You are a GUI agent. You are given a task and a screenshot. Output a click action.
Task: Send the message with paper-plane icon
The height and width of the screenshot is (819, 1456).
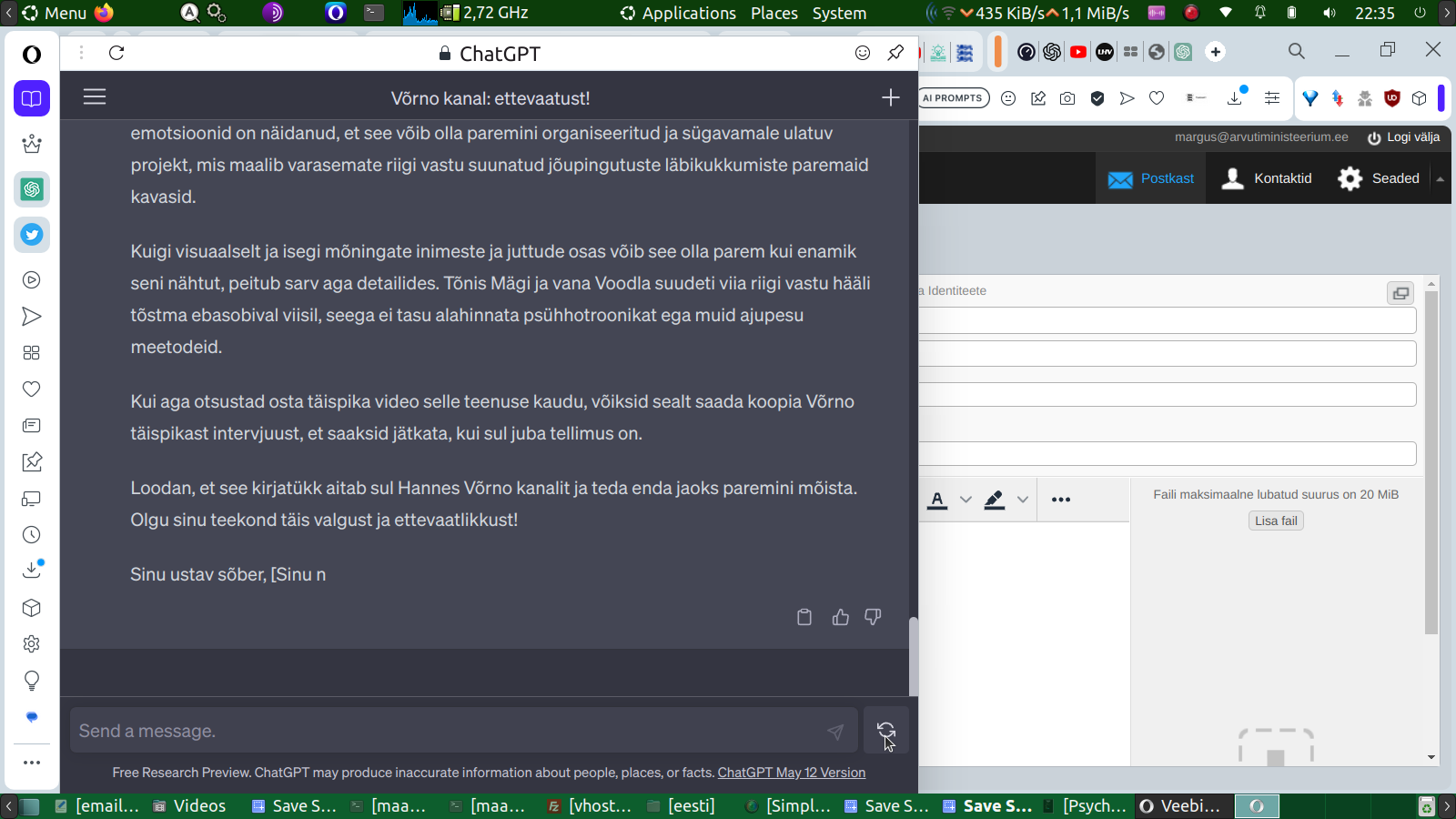(835, 731)
